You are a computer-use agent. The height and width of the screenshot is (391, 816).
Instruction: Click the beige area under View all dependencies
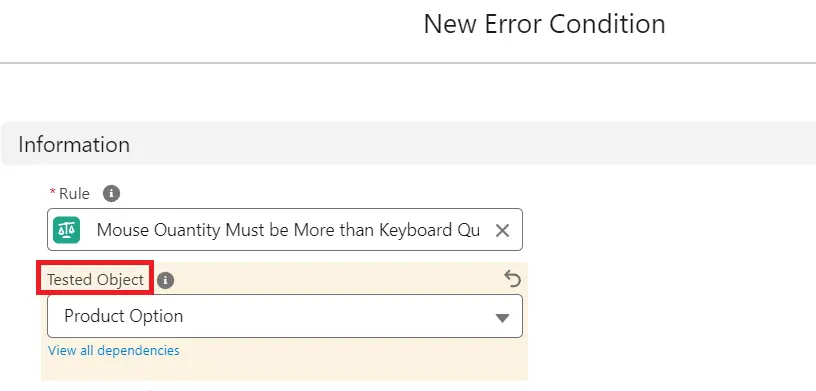point(285,369)
